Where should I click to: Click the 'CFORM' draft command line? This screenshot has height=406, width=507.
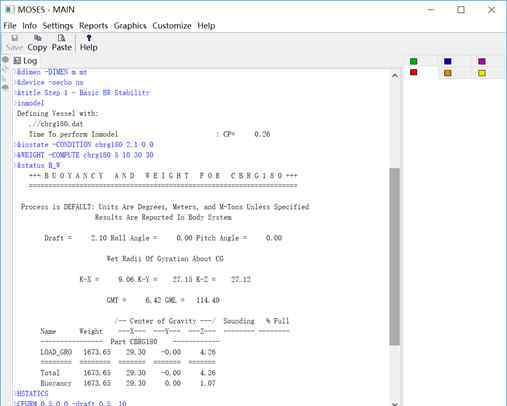coord(71,403)
